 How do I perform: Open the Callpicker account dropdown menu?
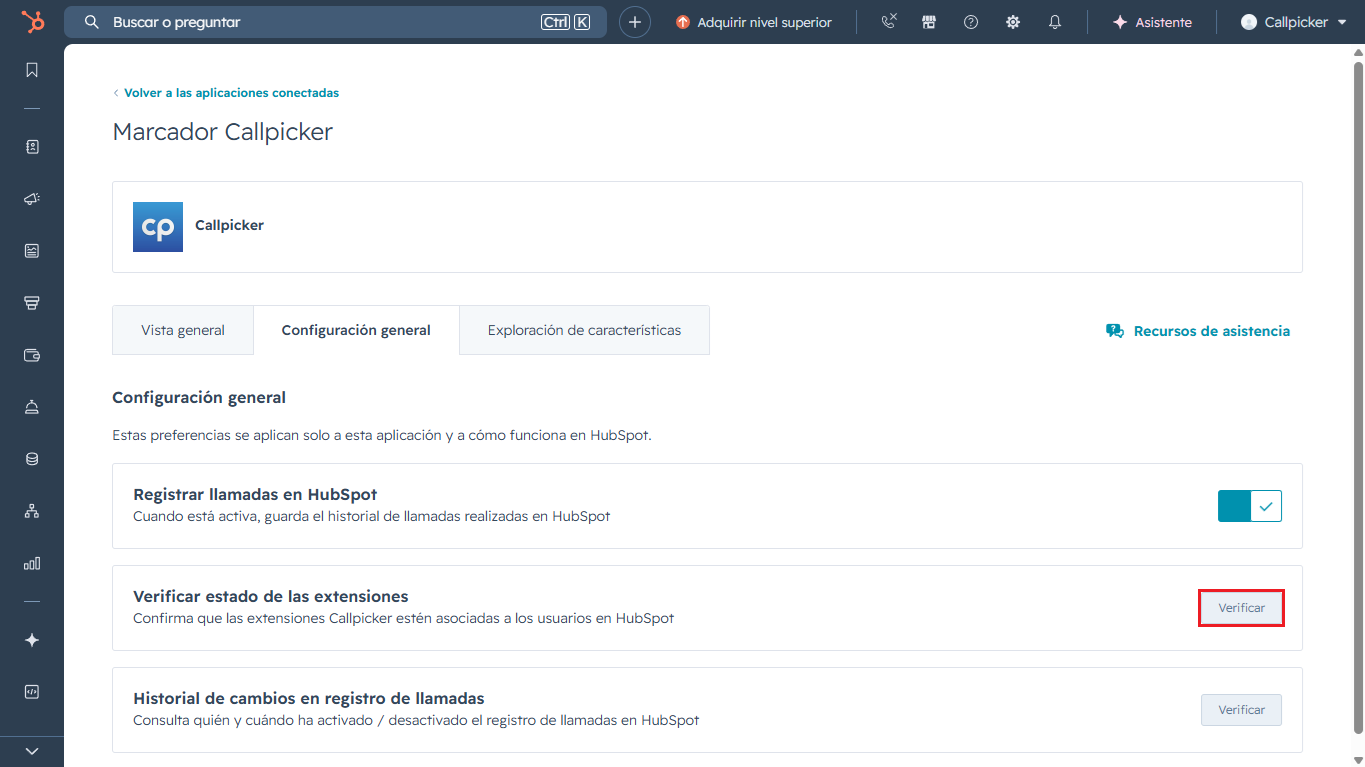[1294, 22]
